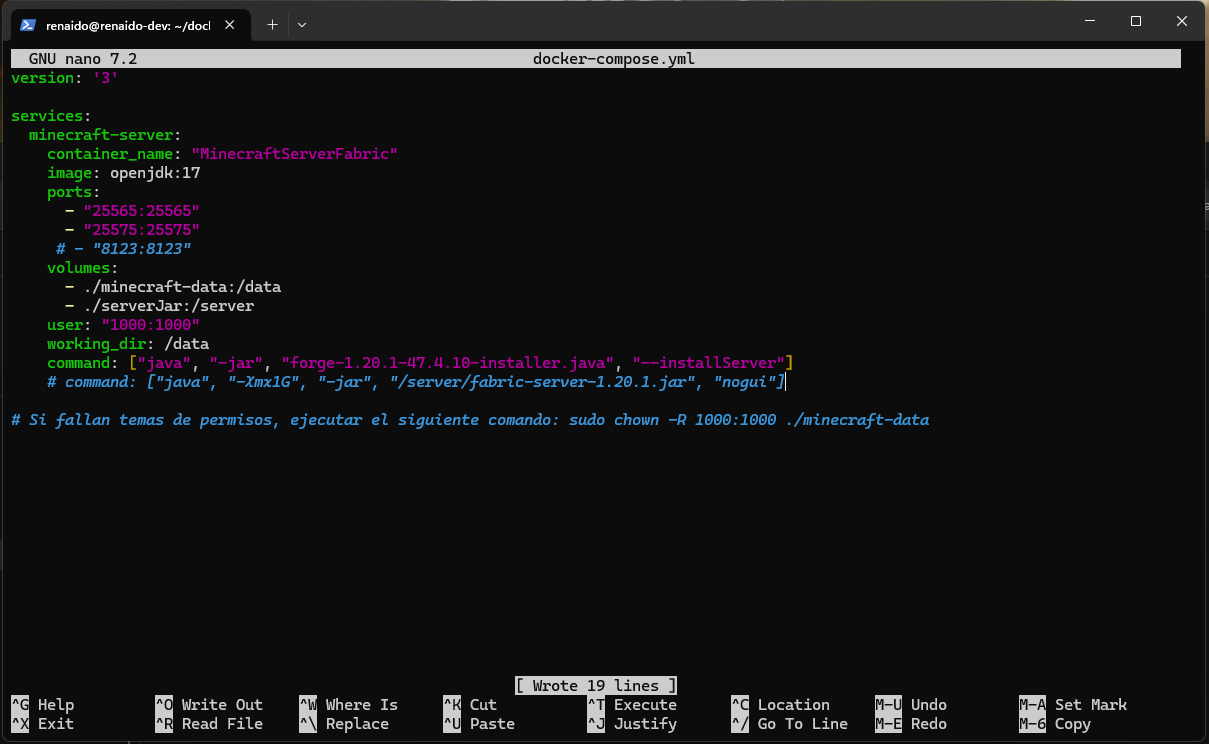The height and width of the screenshot is (744, 1209).
Task: Click the "--installServer" argument
Action: tap(709, 363)
